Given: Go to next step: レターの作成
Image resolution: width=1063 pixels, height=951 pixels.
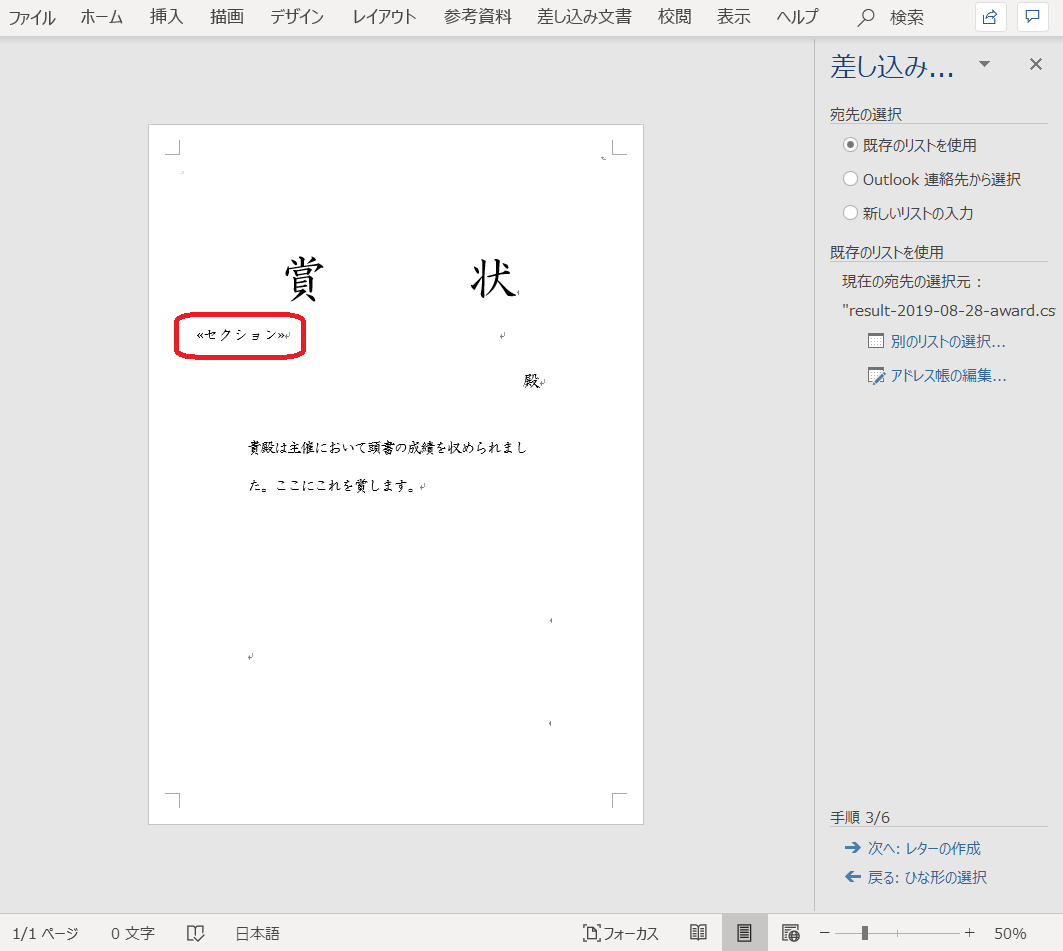Looking at the screenshot, I should [x=923, y=848].
